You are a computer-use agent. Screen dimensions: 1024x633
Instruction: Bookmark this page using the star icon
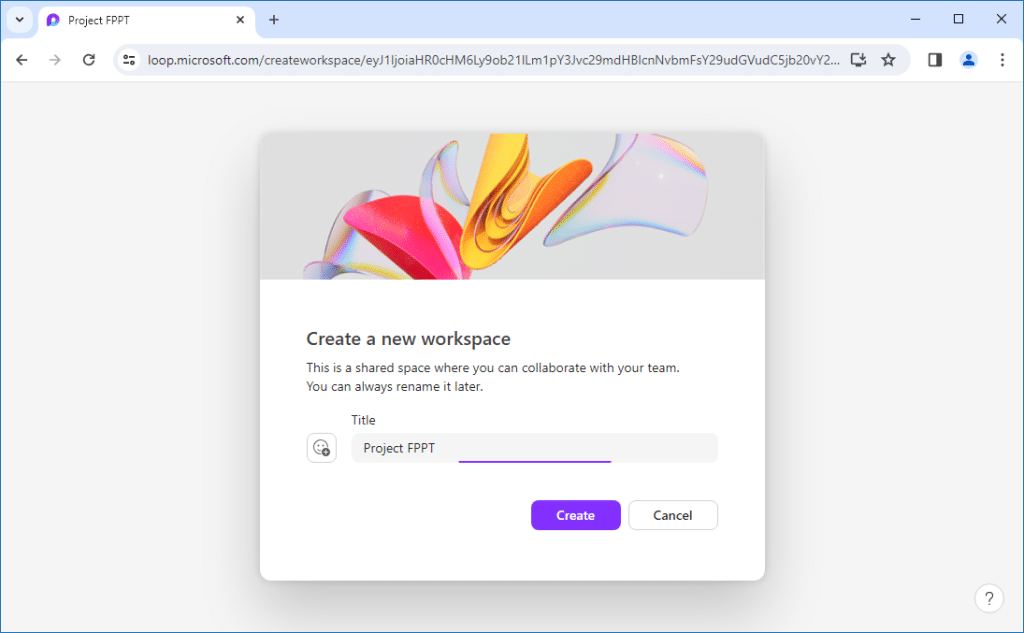[x=889, y=59]
